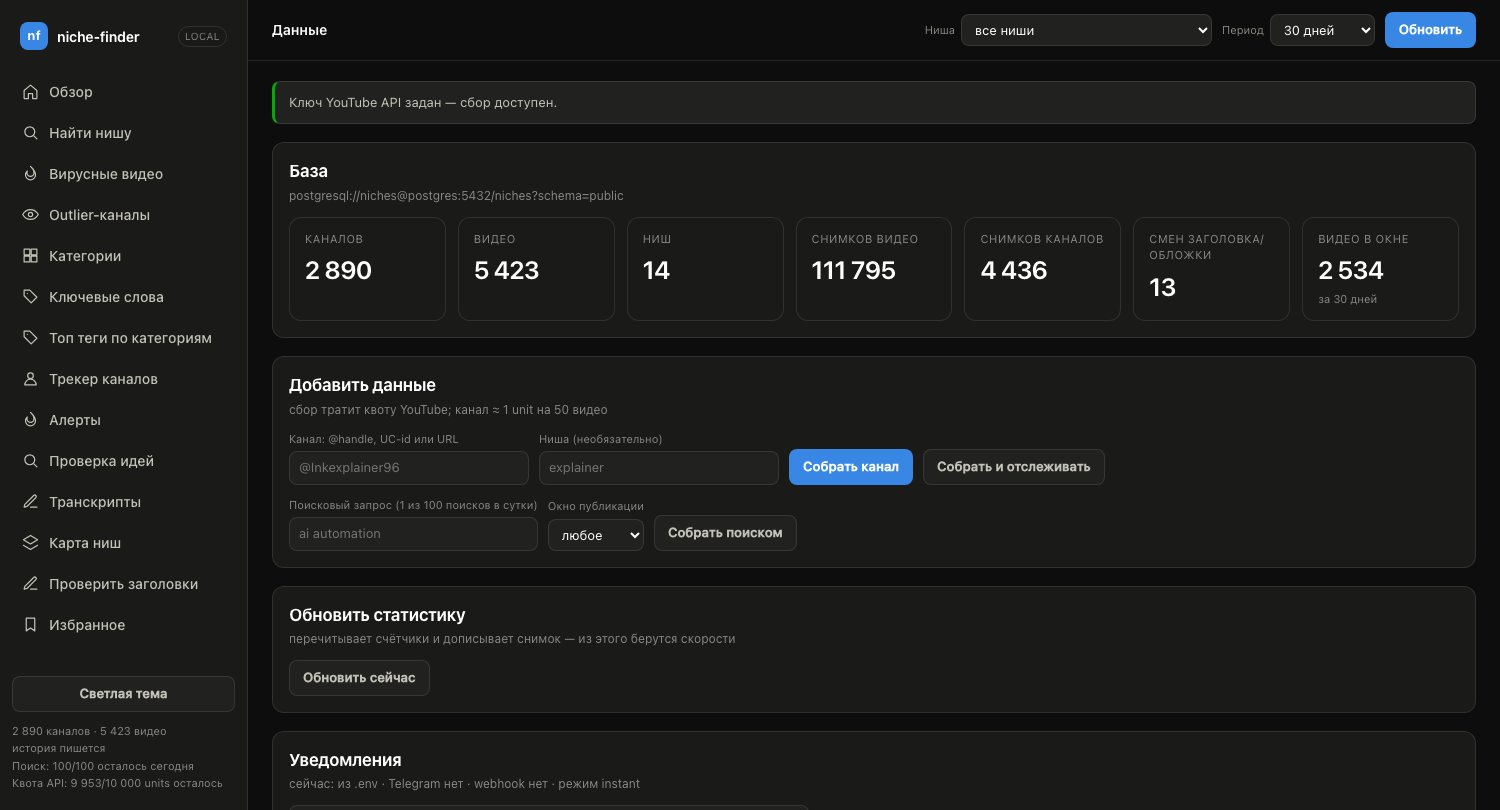
Task: Click the person icon for Трекер каналов
Action: pyautogui.click(x=30, y=379)
